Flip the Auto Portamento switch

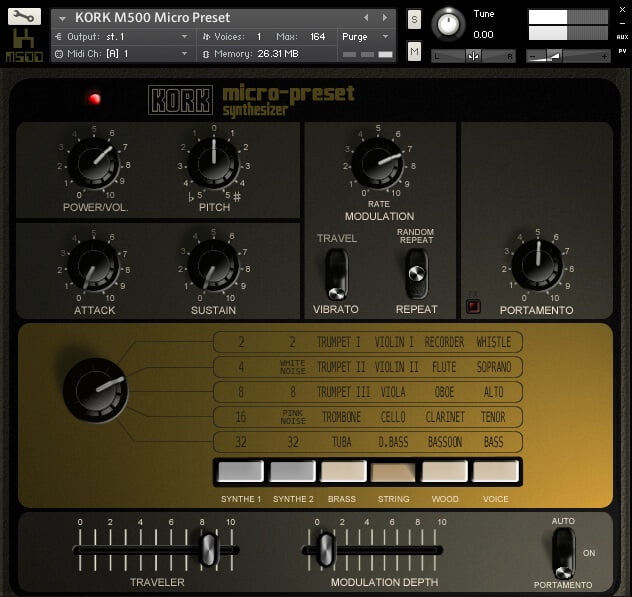[564, 552]
